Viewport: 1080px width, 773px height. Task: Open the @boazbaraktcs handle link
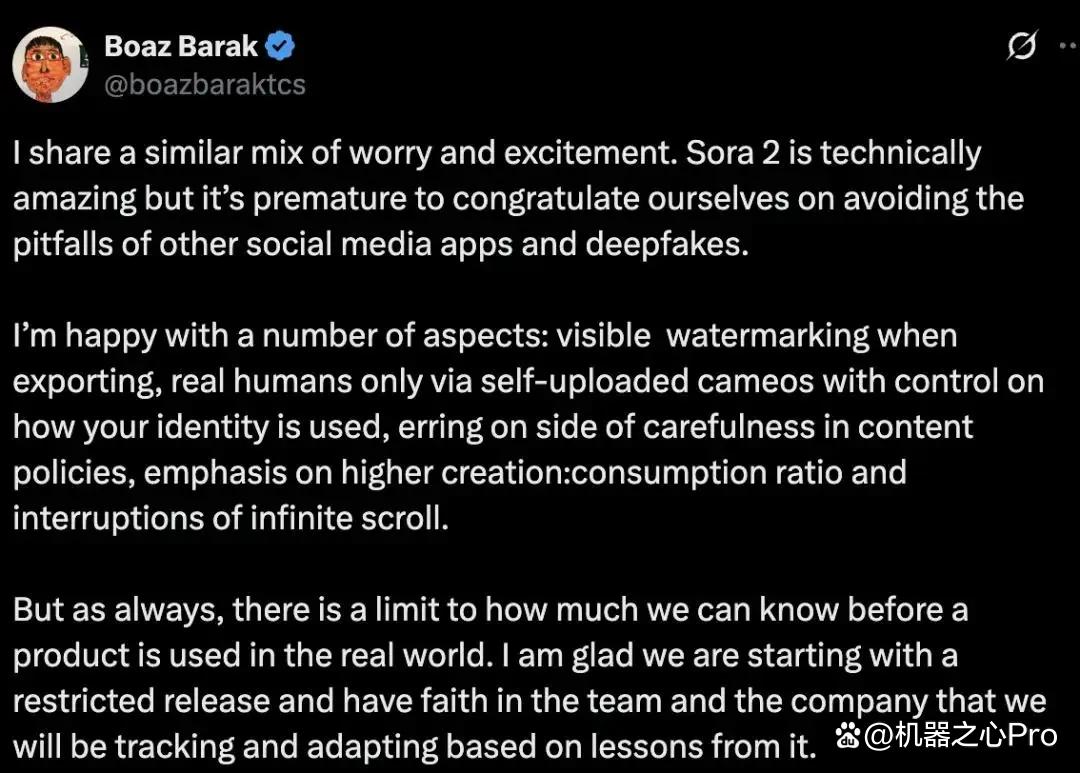pos(205,85)
